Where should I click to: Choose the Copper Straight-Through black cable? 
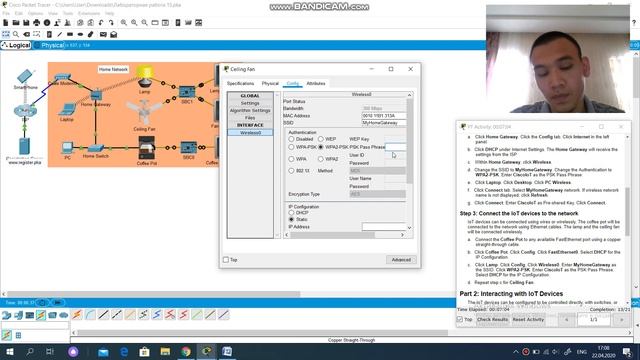[104, 315]
